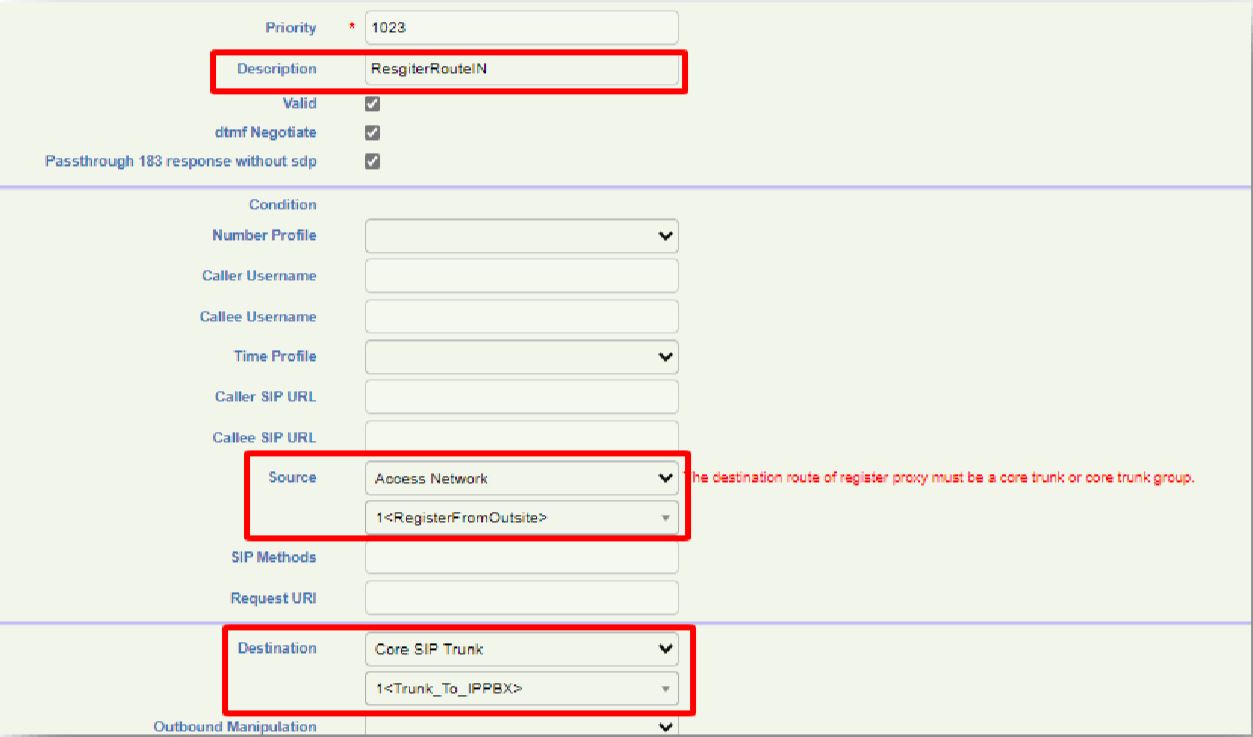Focus the Caller SIP URL field

[x=521, y=396]
